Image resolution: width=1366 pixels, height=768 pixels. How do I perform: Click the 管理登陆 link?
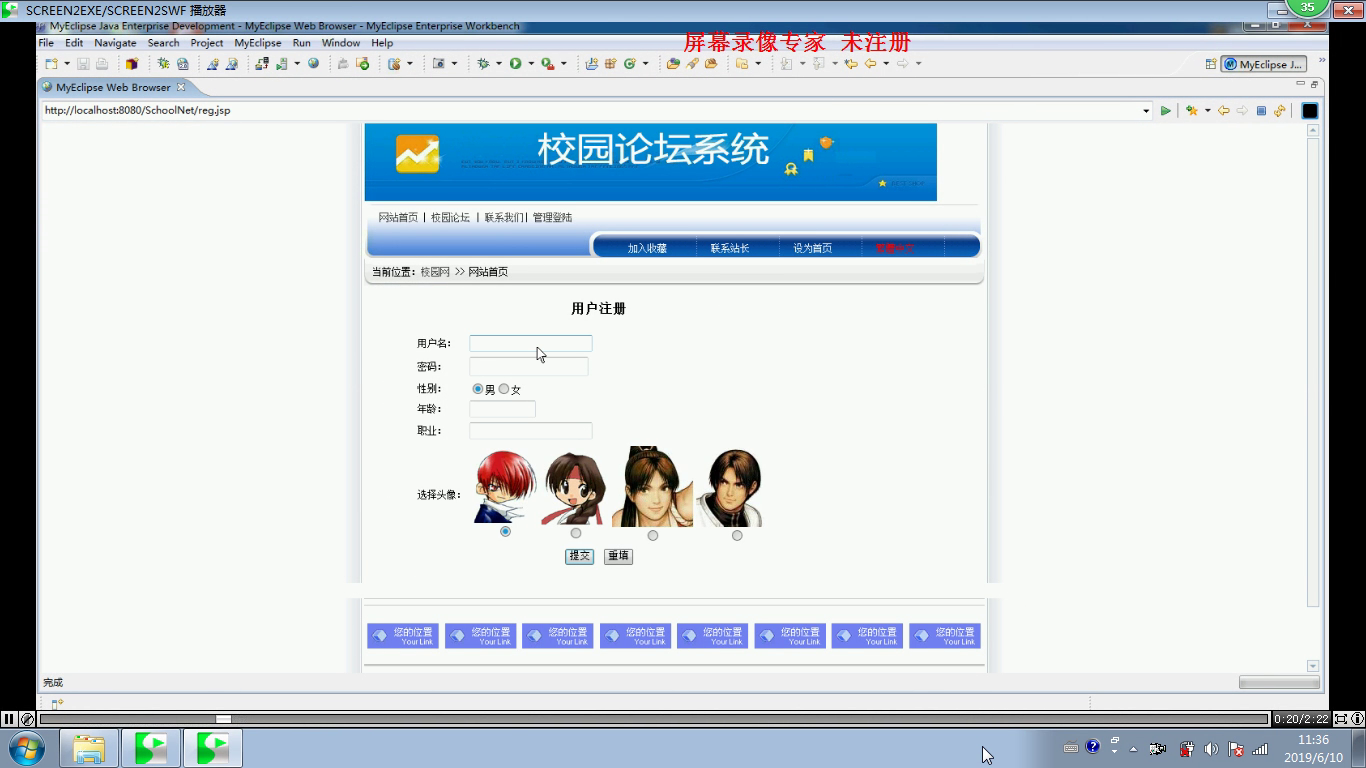[x=552, y=217]
